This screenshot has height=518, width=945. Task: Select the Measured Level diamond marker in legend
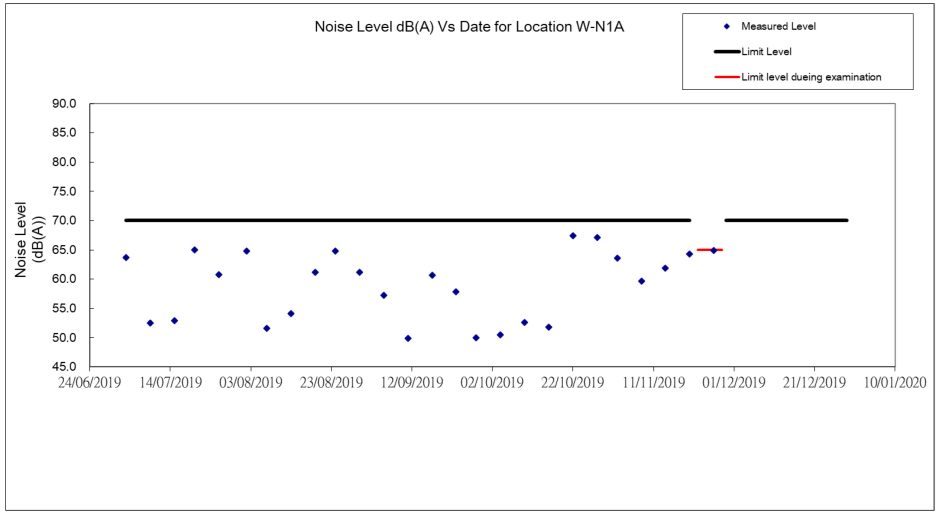point(726,26)
